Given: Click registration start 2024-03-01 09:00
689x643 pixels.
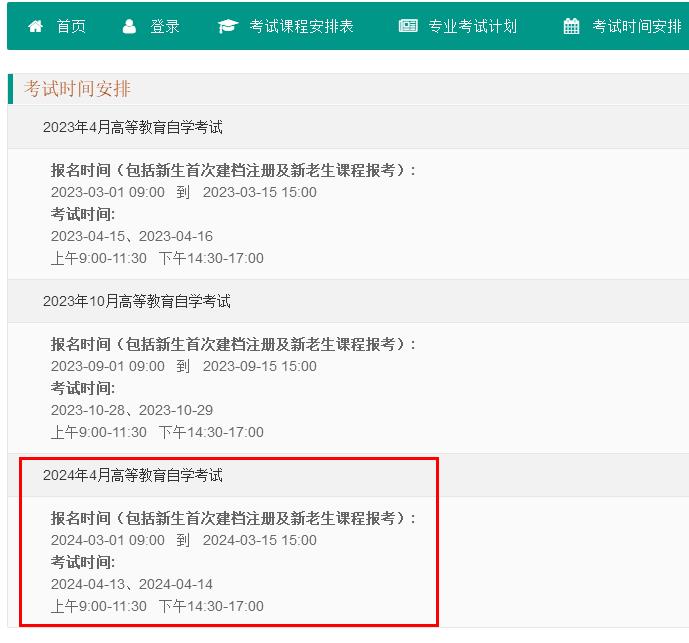Looking at the screenshot, I should 108,540.
